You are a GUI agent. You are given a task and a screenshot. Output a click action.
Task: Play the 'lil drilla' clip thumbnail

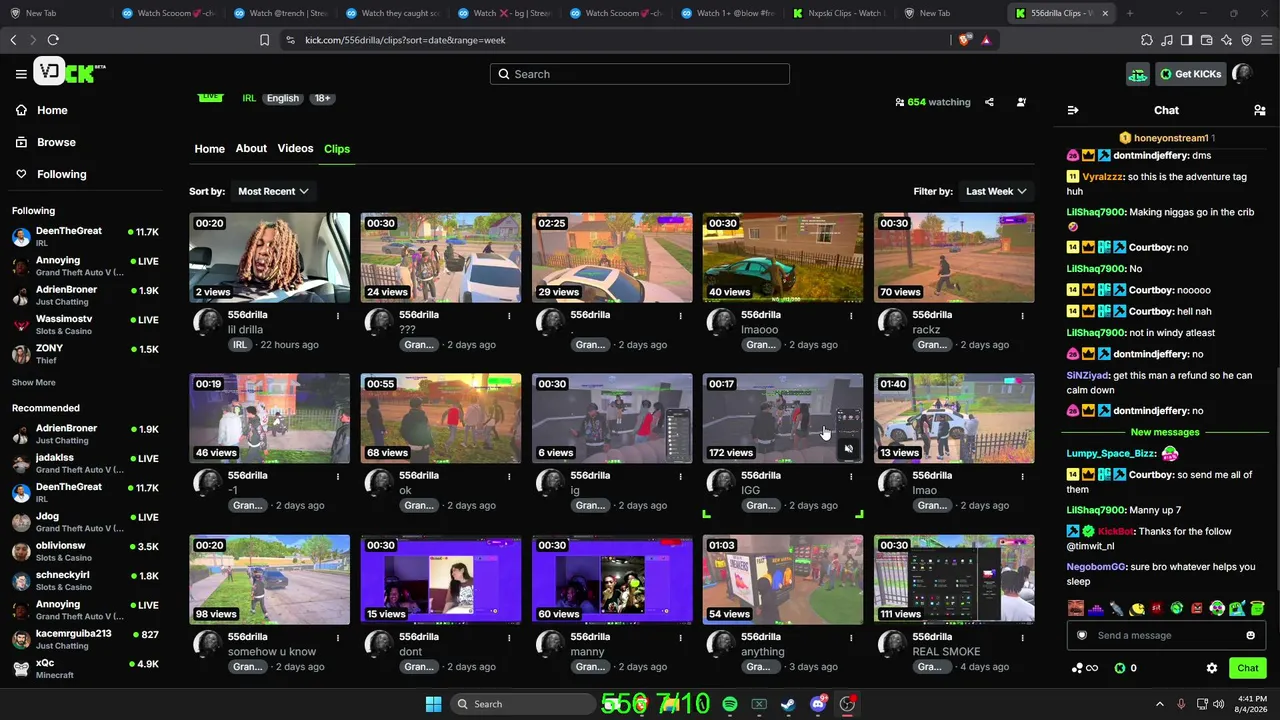point(270,257)
